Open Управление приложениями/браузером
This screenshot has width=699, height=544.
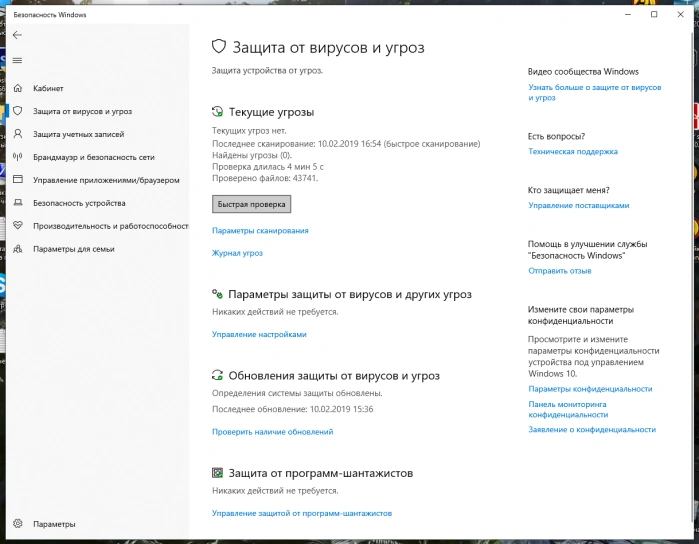[x=106, y=180]
